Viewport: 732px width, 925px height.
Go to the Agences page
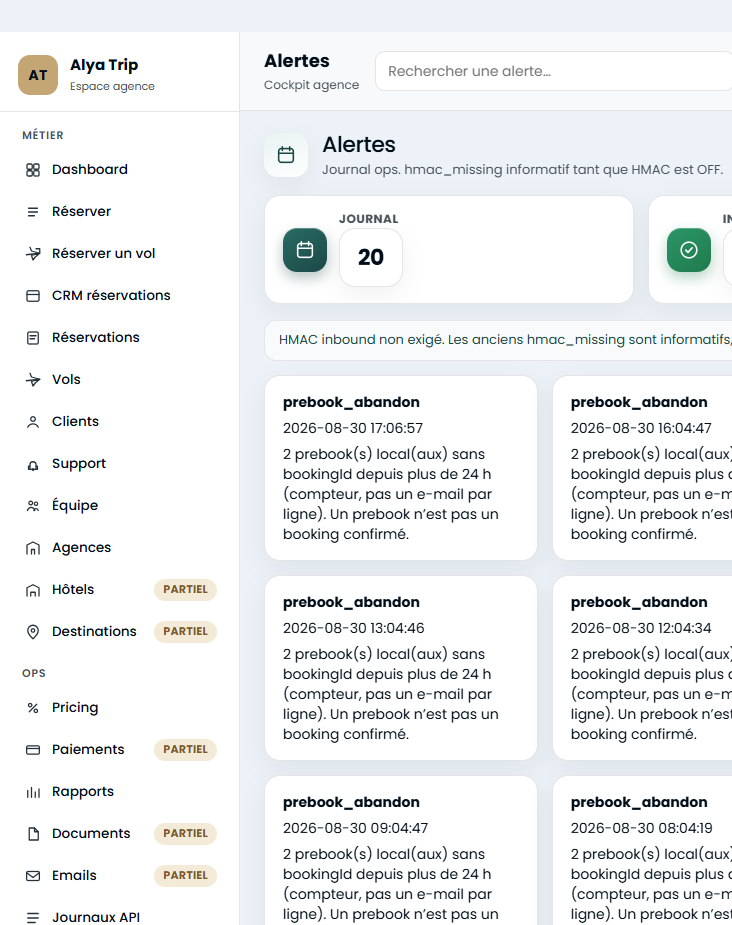pos(120,547)
